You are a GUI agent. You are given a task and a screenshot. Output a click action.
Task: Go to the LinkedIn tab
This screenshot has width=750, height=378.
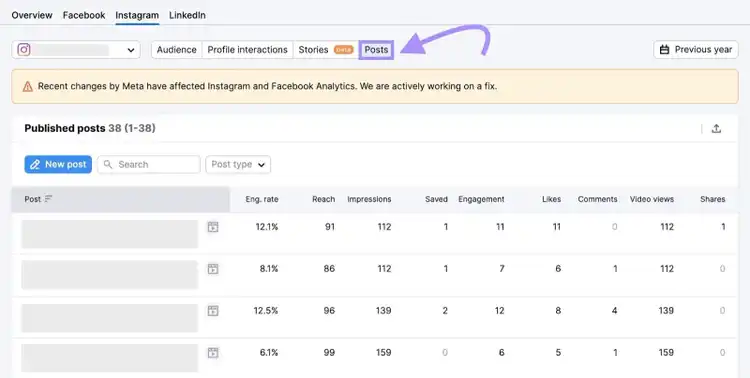point(187,15)
